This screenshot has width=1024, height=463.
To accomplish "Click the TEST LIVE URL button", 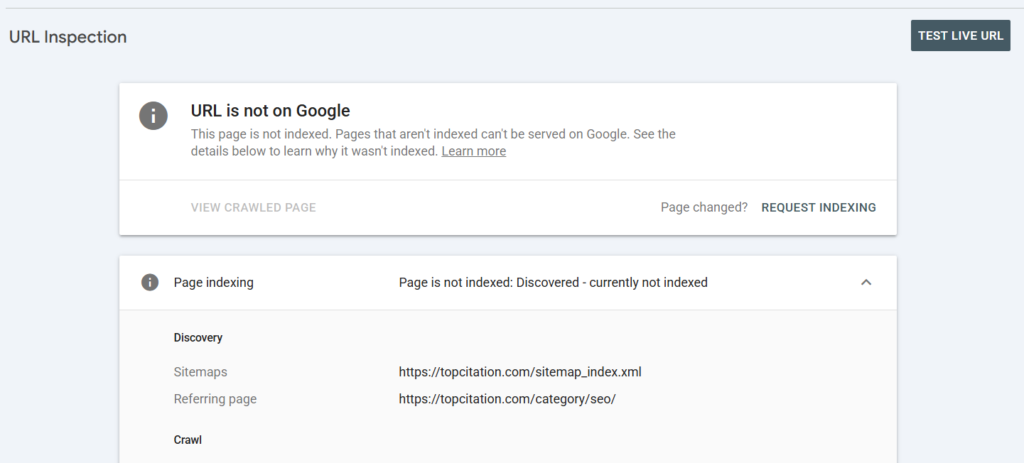I will click(x=960, y=35).
